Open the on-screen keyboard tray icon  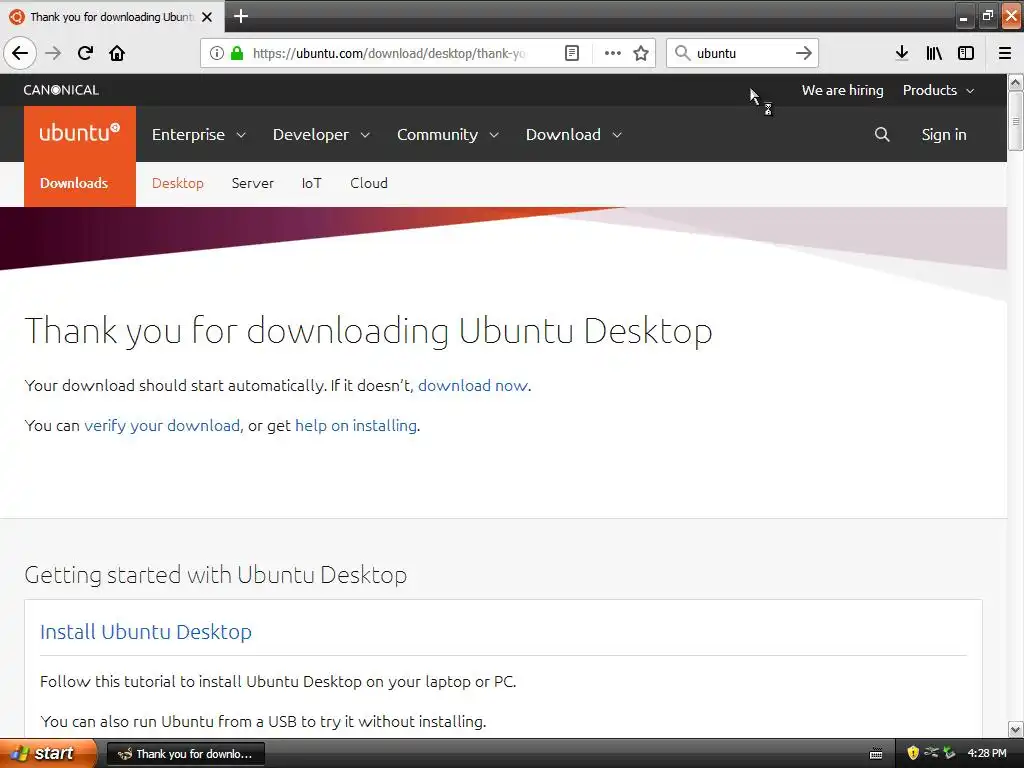876,754
